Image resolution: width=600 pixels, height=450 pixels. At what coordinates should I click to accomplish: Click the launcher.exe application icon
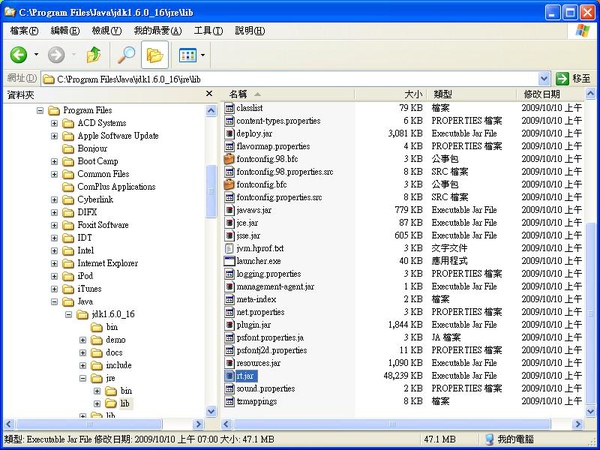pyautogui.click(x=229, y=261)
